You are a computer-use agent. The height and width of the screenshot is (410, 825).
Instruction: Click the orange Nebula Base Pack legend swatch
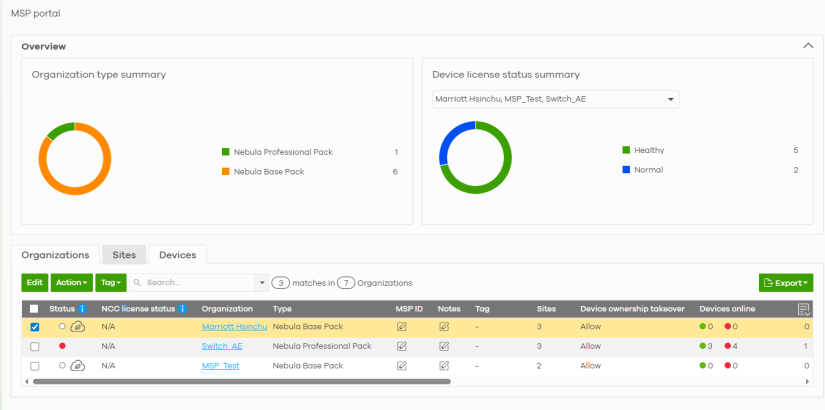pyautogui.click(x=226, y=172)
